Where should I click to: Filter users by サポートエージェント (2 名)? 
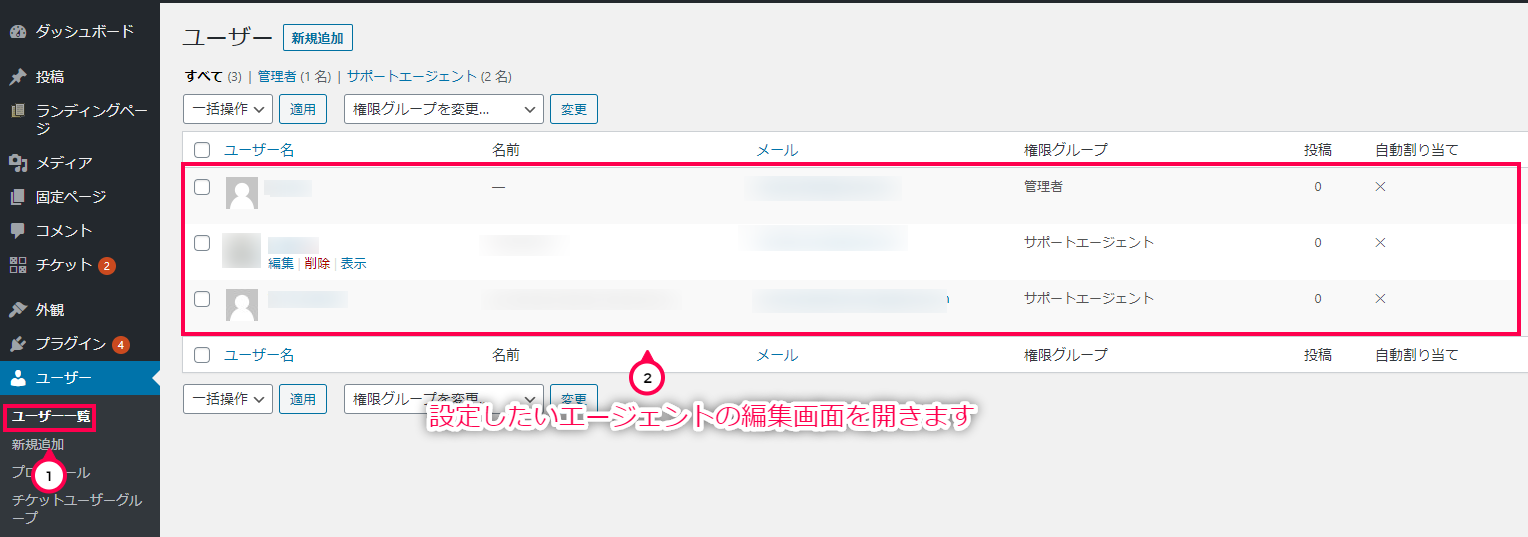(x=429, y=76)
